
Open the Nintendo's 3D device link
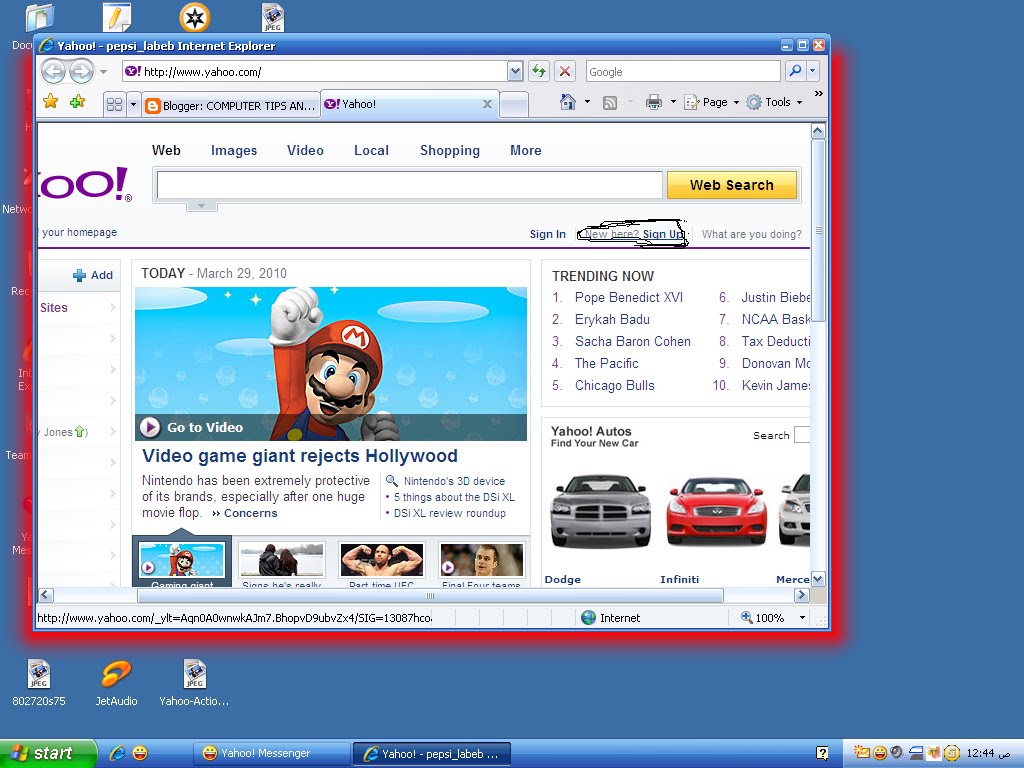tap(454, 481)
